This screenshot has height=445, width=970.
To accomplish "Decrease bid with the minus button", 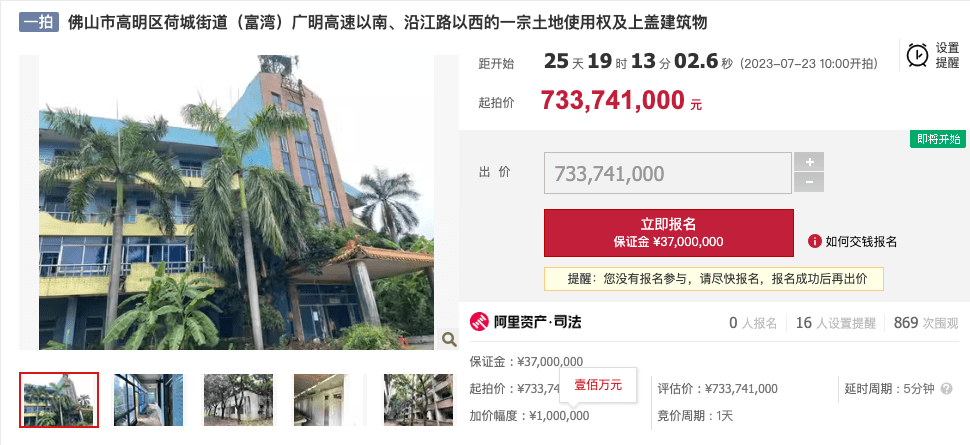I will coord(809,183).
